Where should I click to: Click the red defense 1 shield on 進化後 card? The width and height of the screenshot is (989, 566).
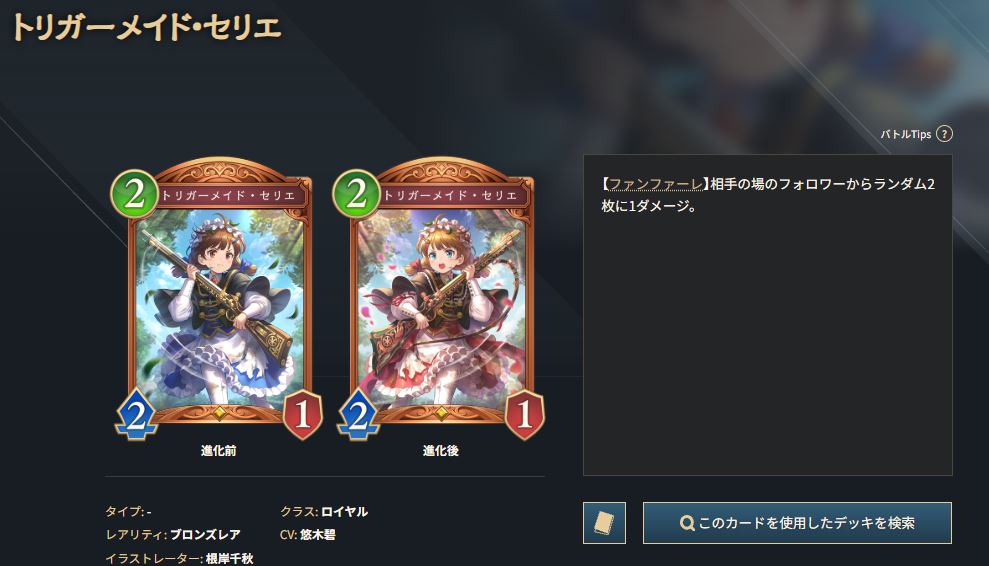click(524, 415)
